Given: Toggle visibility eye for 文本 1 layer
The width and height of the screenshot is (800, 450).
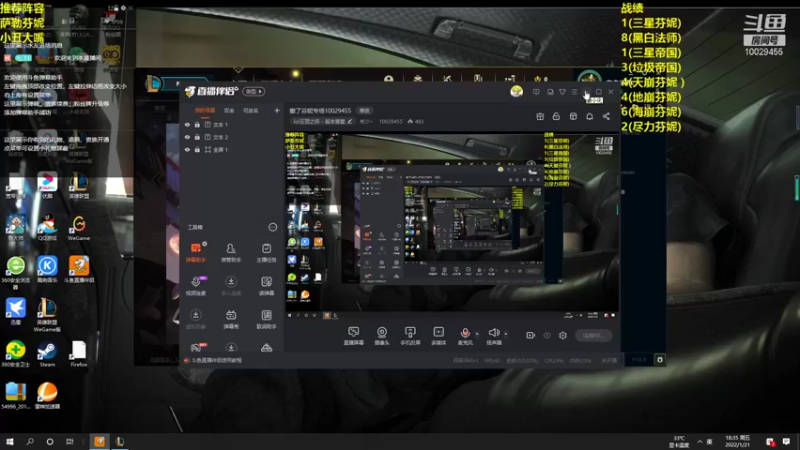Looking at the screenshot, I should click(187, 124).
